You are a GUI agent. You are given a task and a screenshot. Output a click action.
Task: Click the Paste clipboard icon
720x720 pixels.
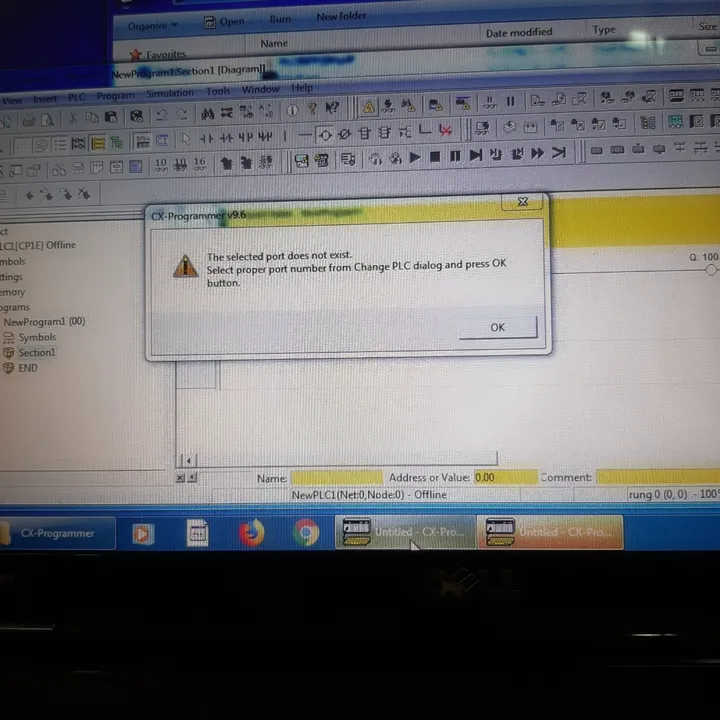(112, 117)
